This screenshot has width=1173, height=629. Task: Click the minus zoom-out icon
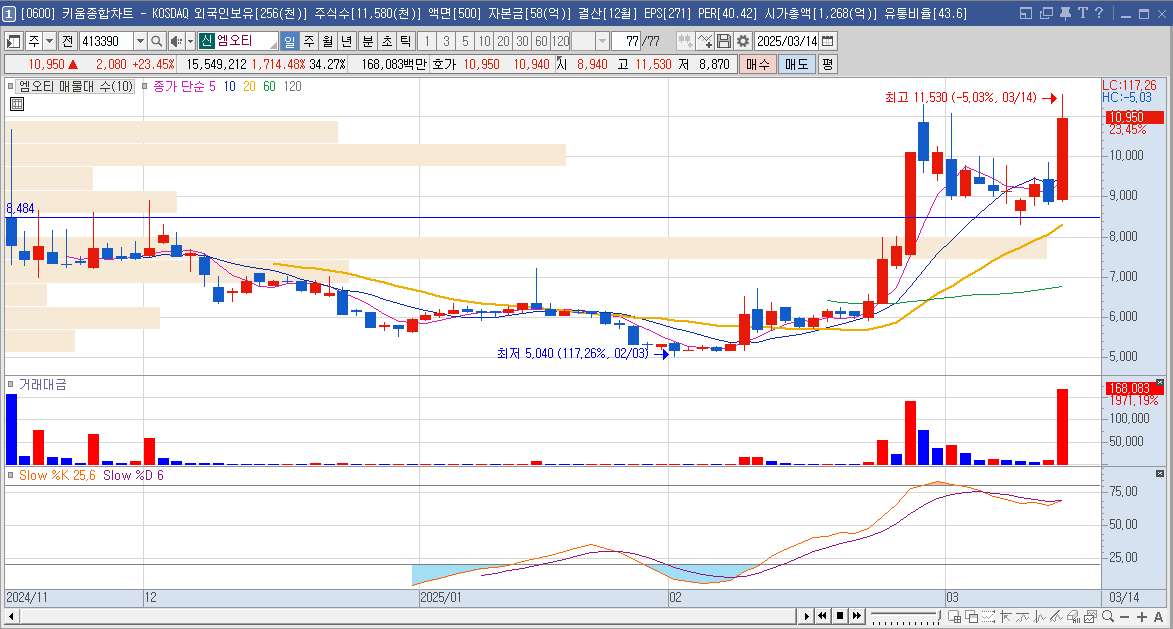click(x=1124, y=617)
